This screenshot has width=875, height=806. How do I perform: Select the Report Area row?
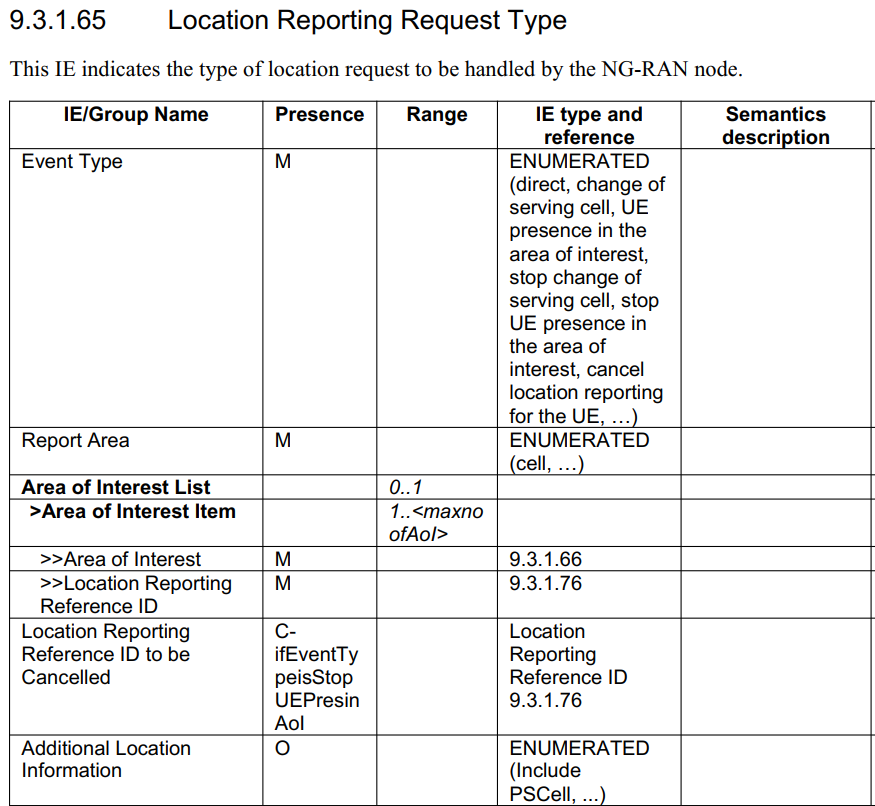75,440
